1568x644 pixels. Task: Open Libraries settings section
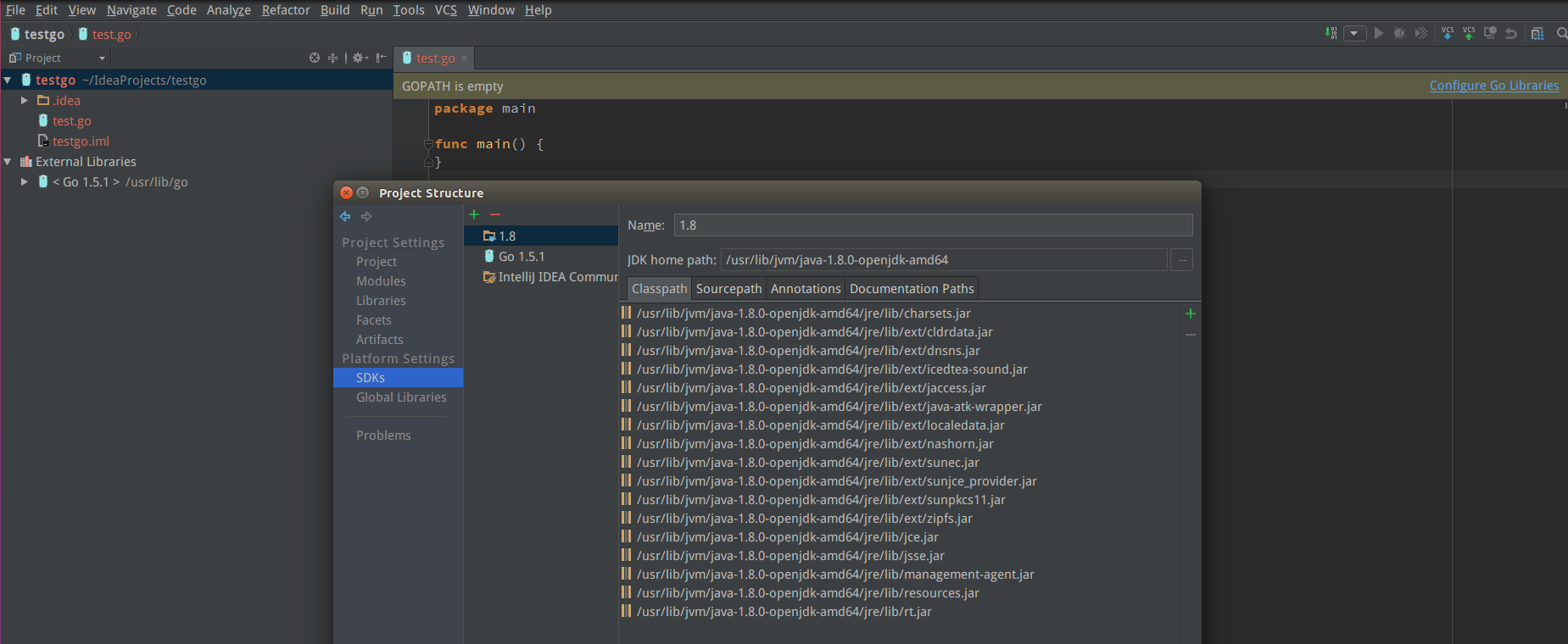(x=381, y=300)
